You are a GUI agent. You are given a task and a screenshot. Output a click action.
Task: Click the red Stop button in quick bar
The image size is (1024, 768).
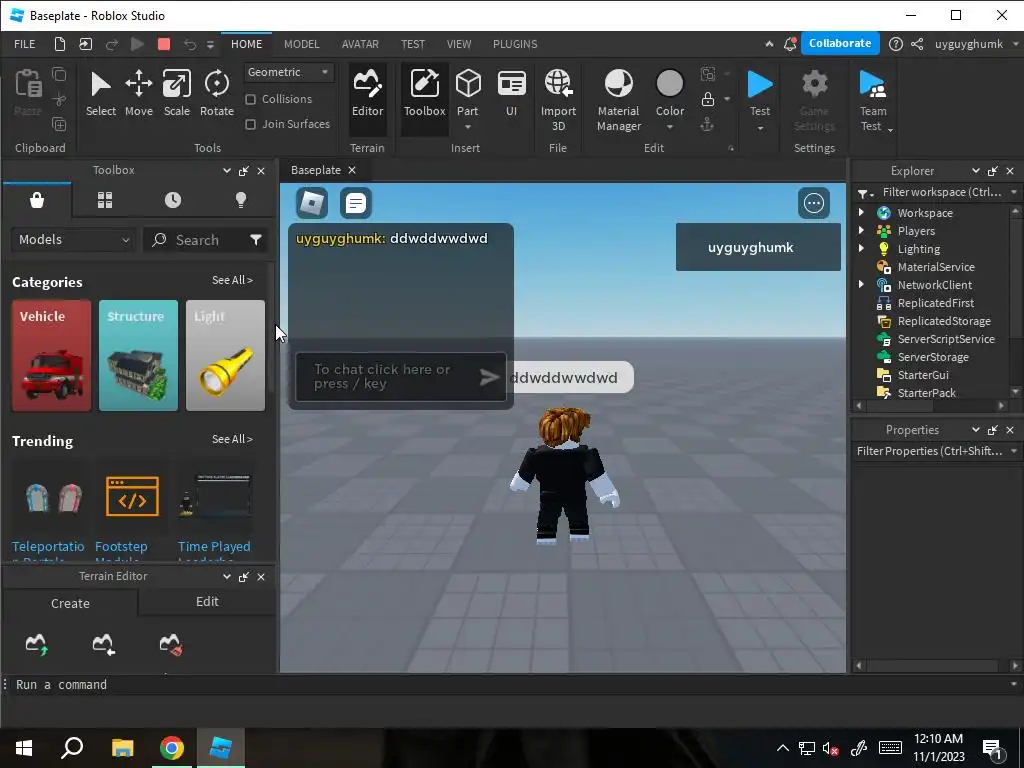(164, 44)
